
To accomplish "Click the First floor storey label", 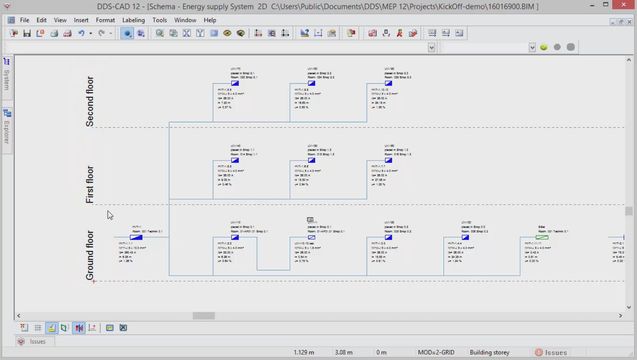I will 90,184.
